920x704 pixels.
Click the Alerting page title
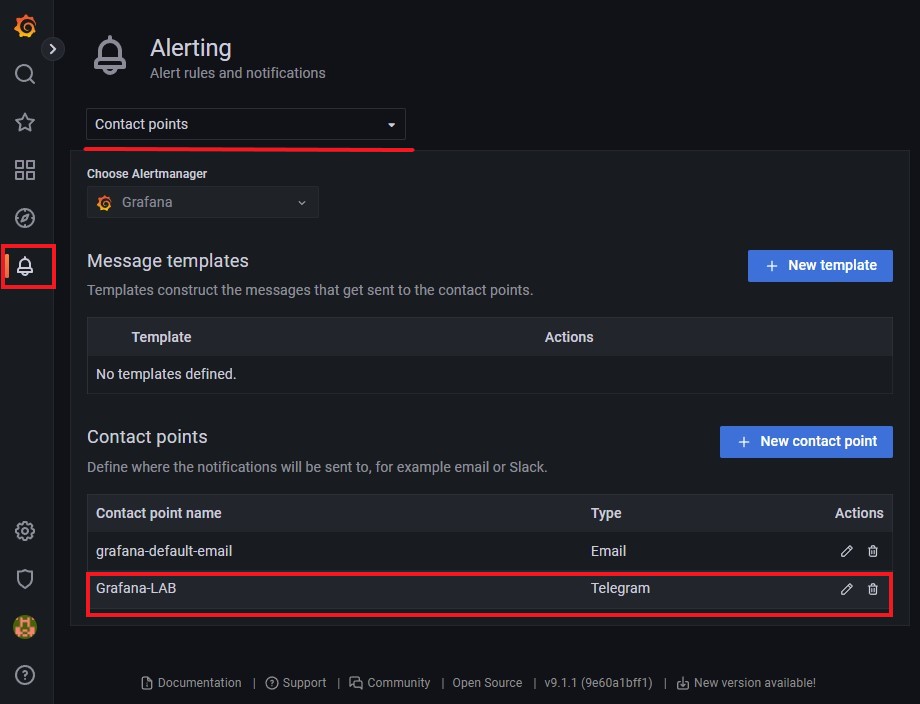click(x=191, y=48)
